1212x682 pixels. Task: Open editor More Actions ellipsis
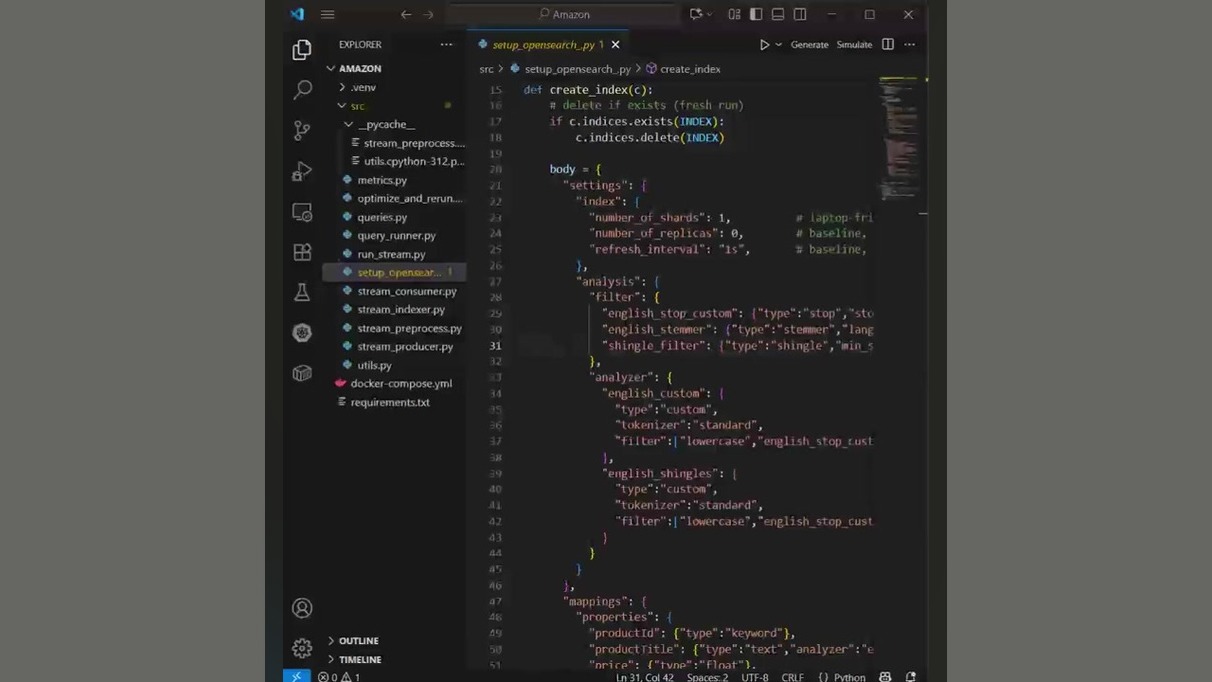tap(909, 44)
